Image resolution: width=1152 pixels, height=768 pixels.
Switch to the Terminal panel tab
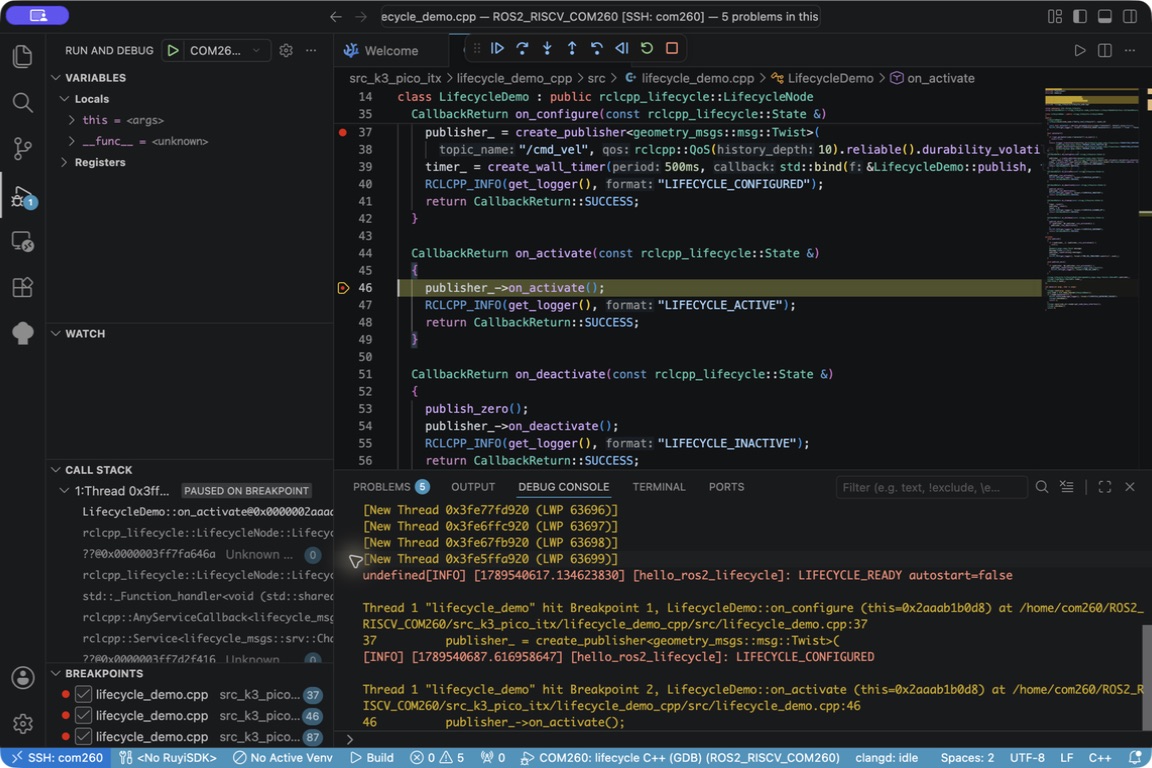pos(658,487)
